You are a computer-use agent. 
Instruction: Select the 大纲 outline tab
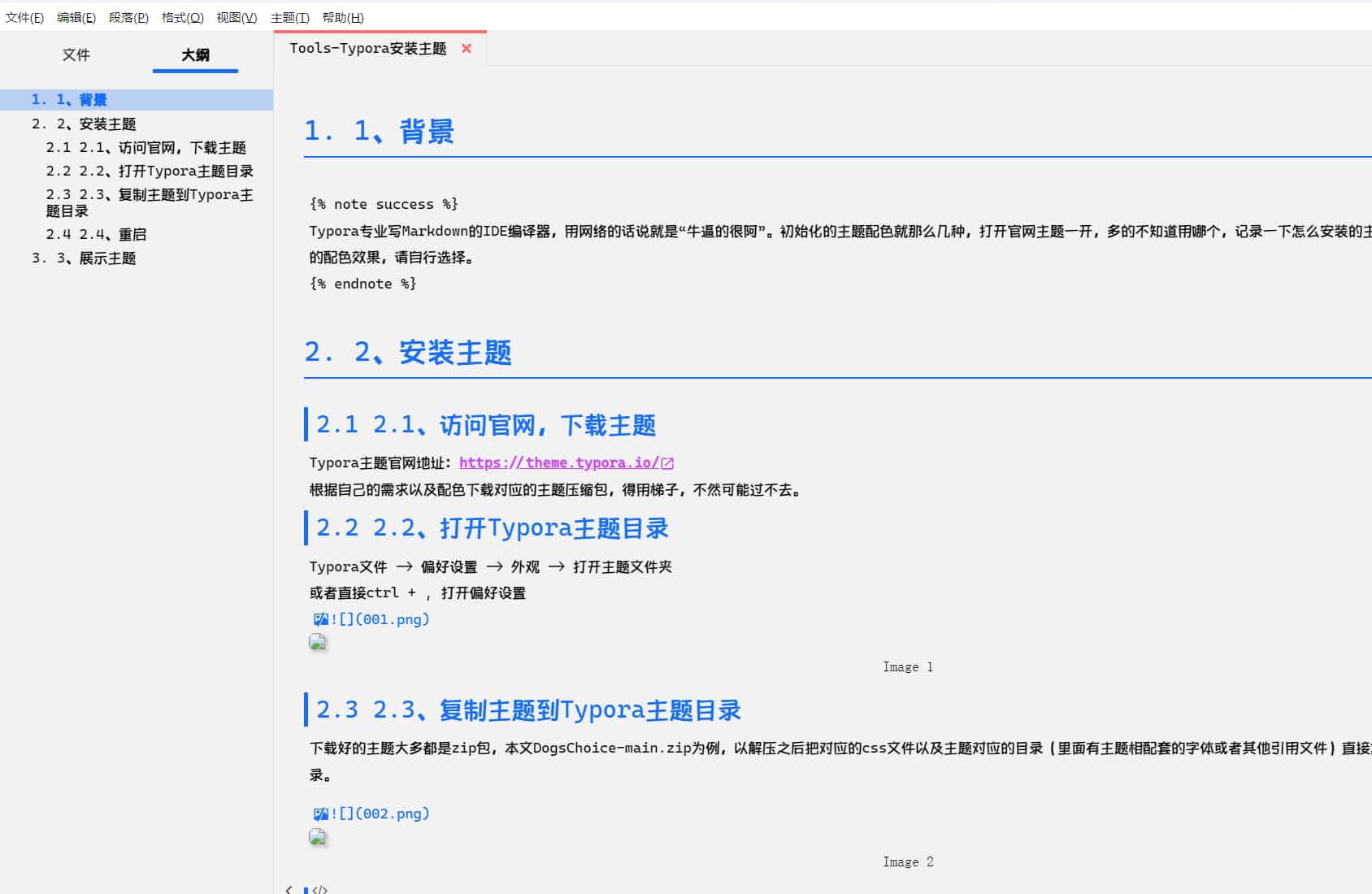pos(195,54)
